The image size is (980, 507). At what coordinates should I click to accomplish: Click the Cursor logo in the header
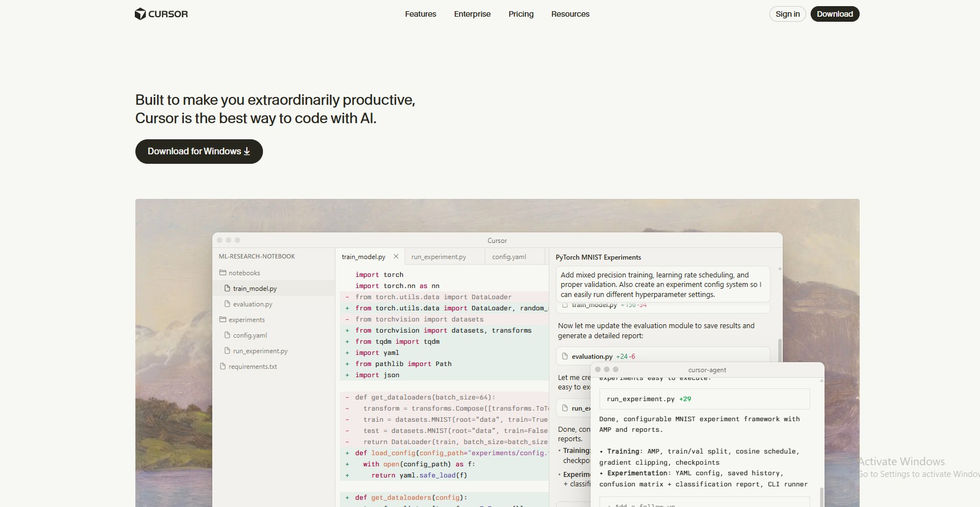[x=161, y=14]
